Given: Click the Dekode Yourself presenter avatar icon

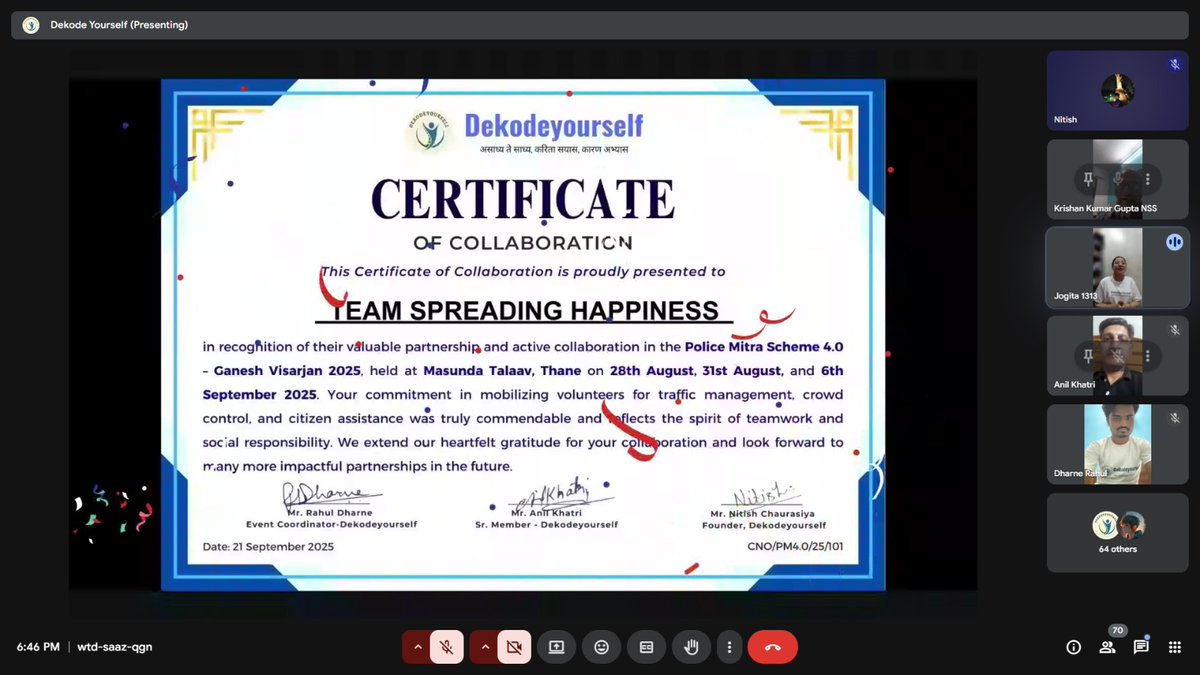Looking at the screenshot, I should point(31,25).
